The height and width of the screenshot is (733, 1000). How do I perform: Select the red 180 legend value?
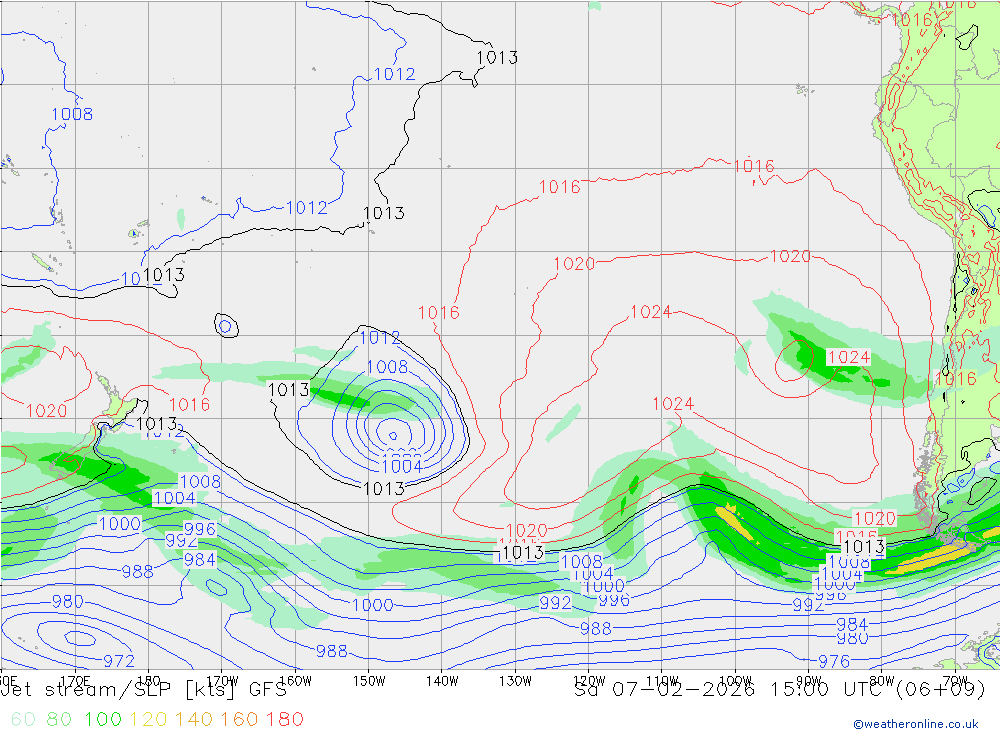tap(284, 720)
